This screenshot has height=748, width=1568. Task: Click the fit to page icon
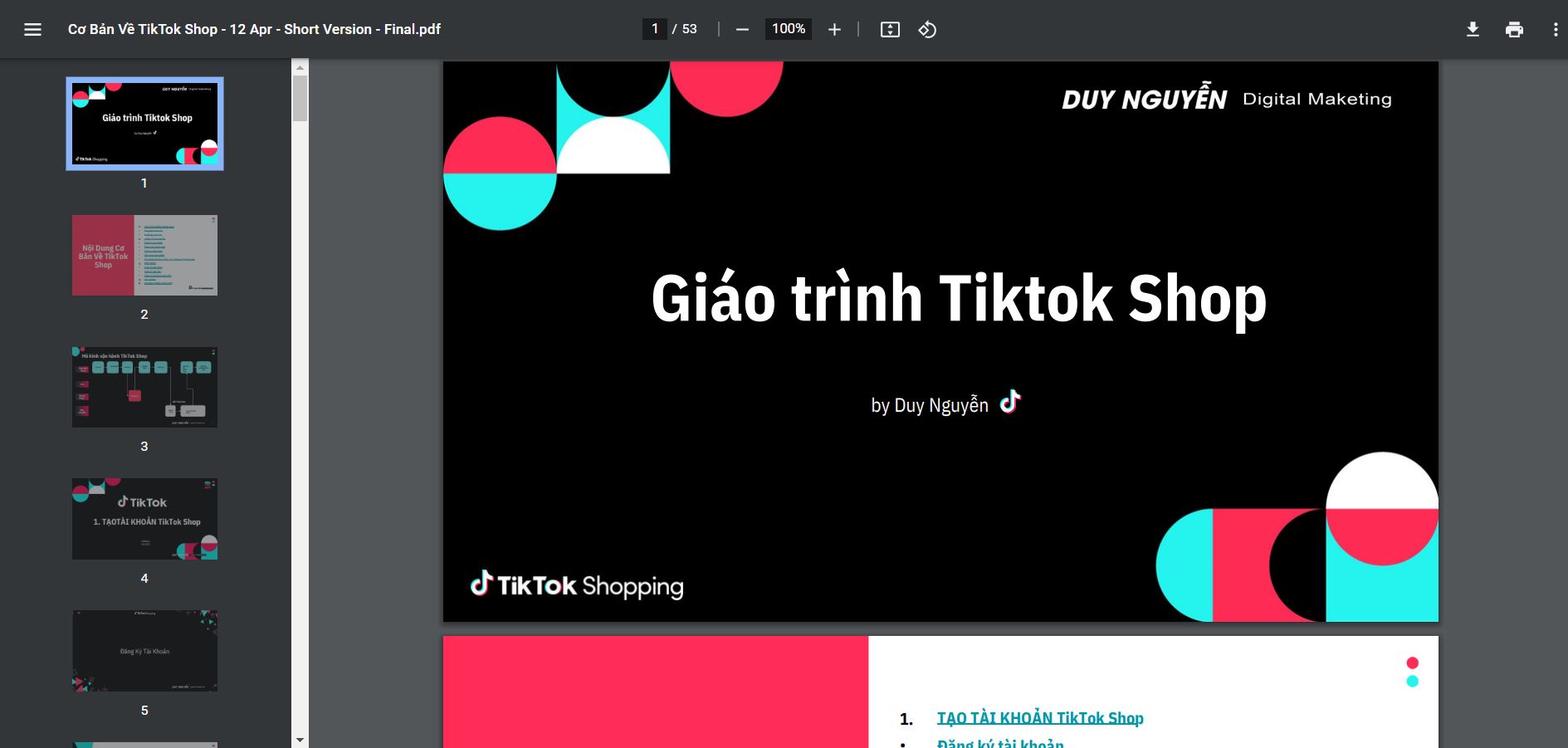tap(890, 29)
